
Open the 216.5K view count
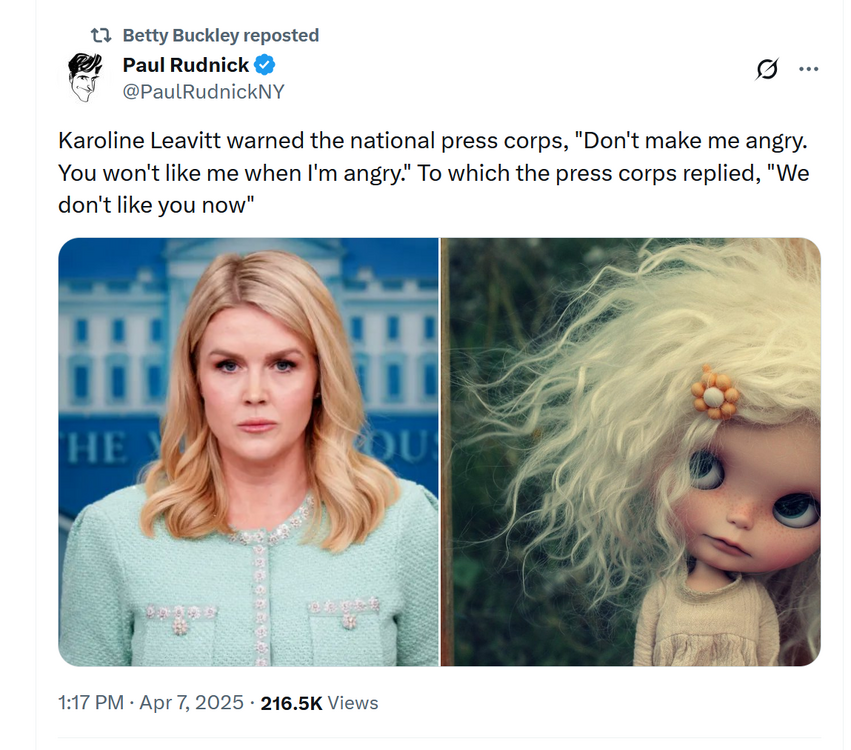click(x=291, y=703)
